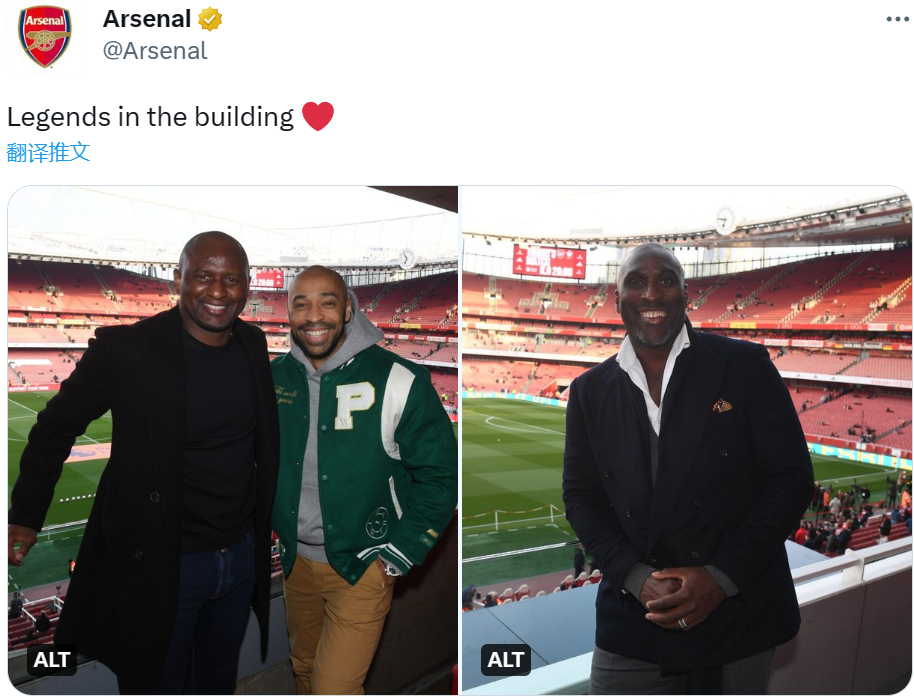Screen dimensions: 914x699
Task: Click the stadium clock in left photo
Action: point(407,259)
